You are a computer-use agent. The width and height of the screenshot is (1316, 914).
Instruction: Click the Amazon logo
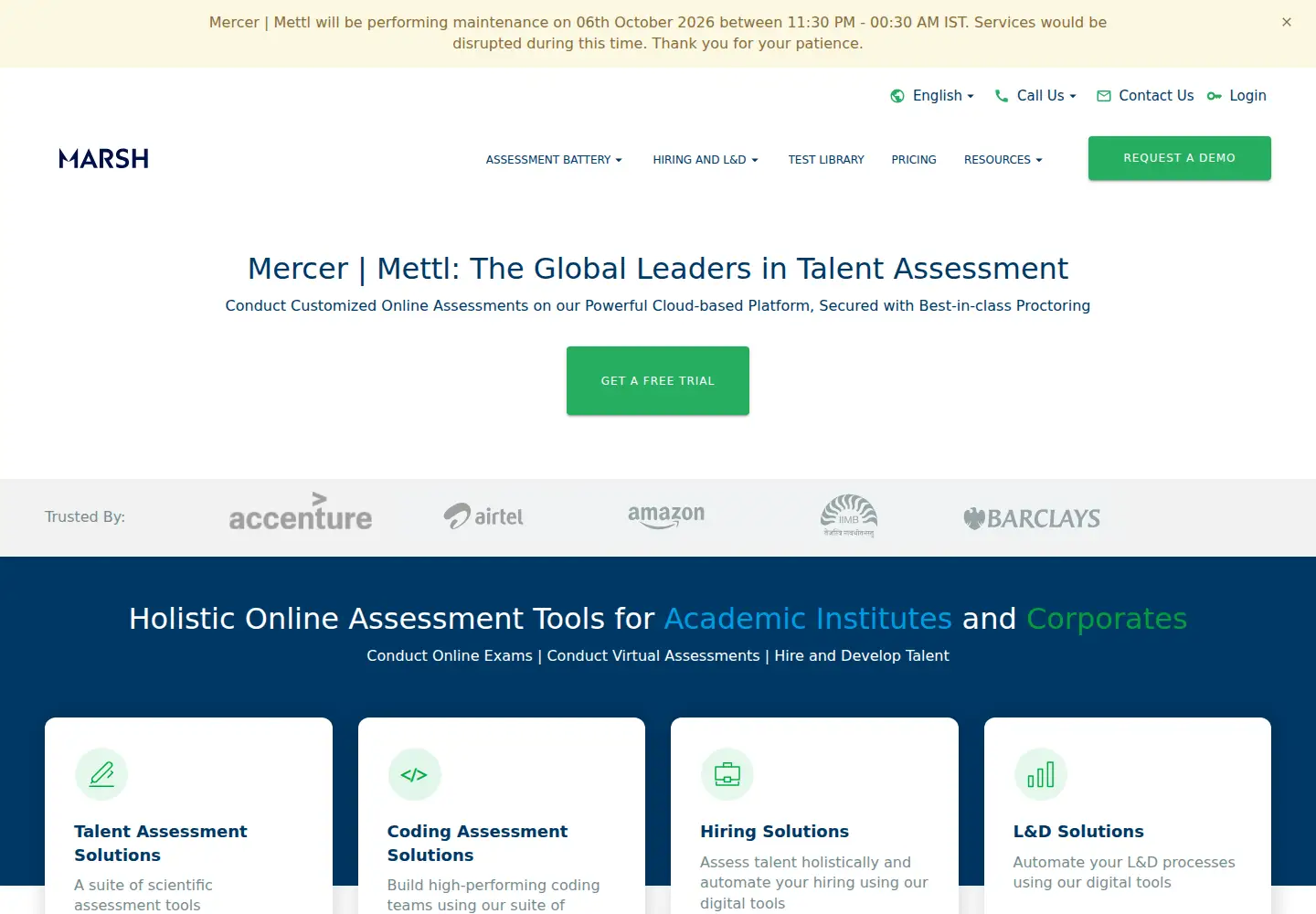point(666,516)
